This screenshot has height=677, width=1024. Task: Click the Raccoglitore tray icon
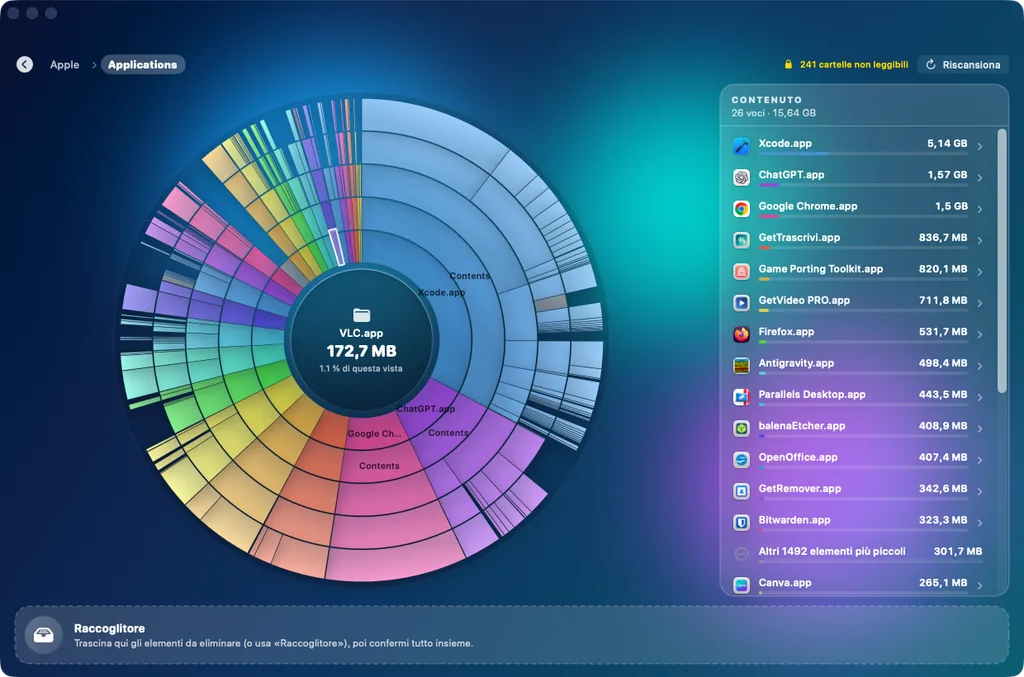[x=44, y=635]
